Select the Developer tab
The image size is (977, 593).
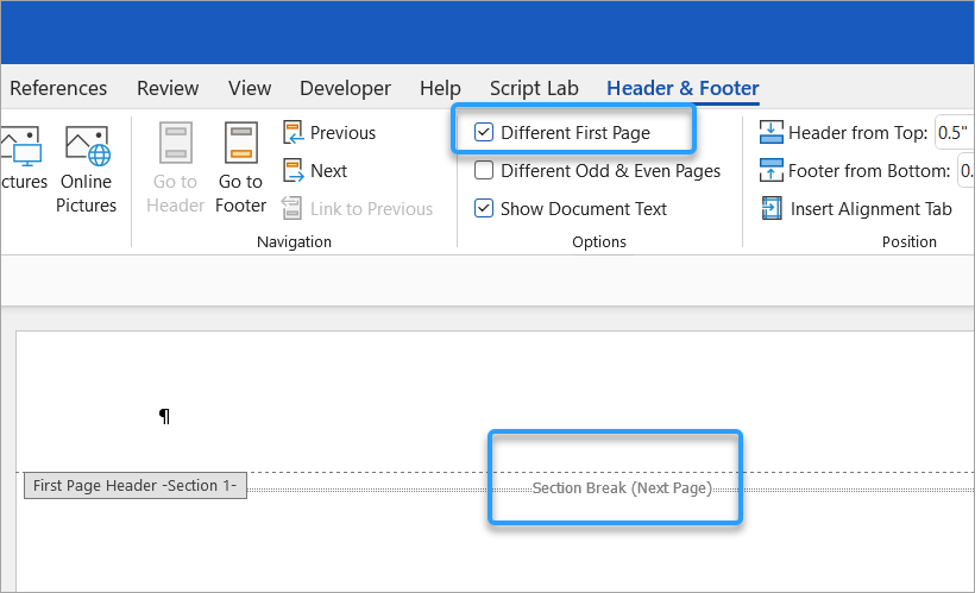tap(345, 88)
